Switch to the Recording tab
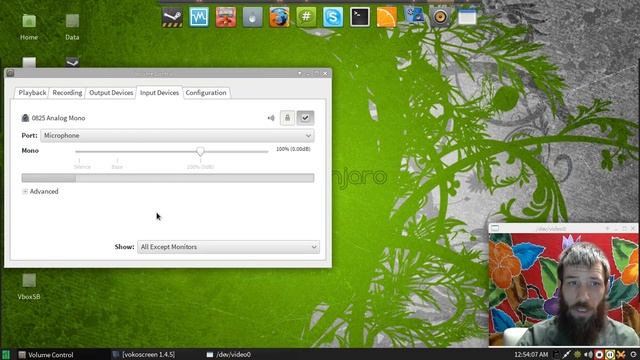This screenshot has height=360, width=640. point(67,93)
